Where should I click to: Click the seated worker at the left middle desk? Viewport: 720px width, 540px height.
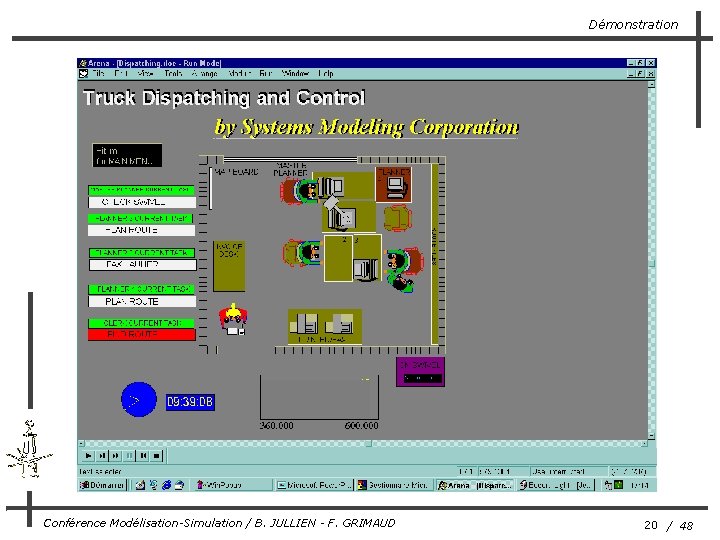[302, 253]
